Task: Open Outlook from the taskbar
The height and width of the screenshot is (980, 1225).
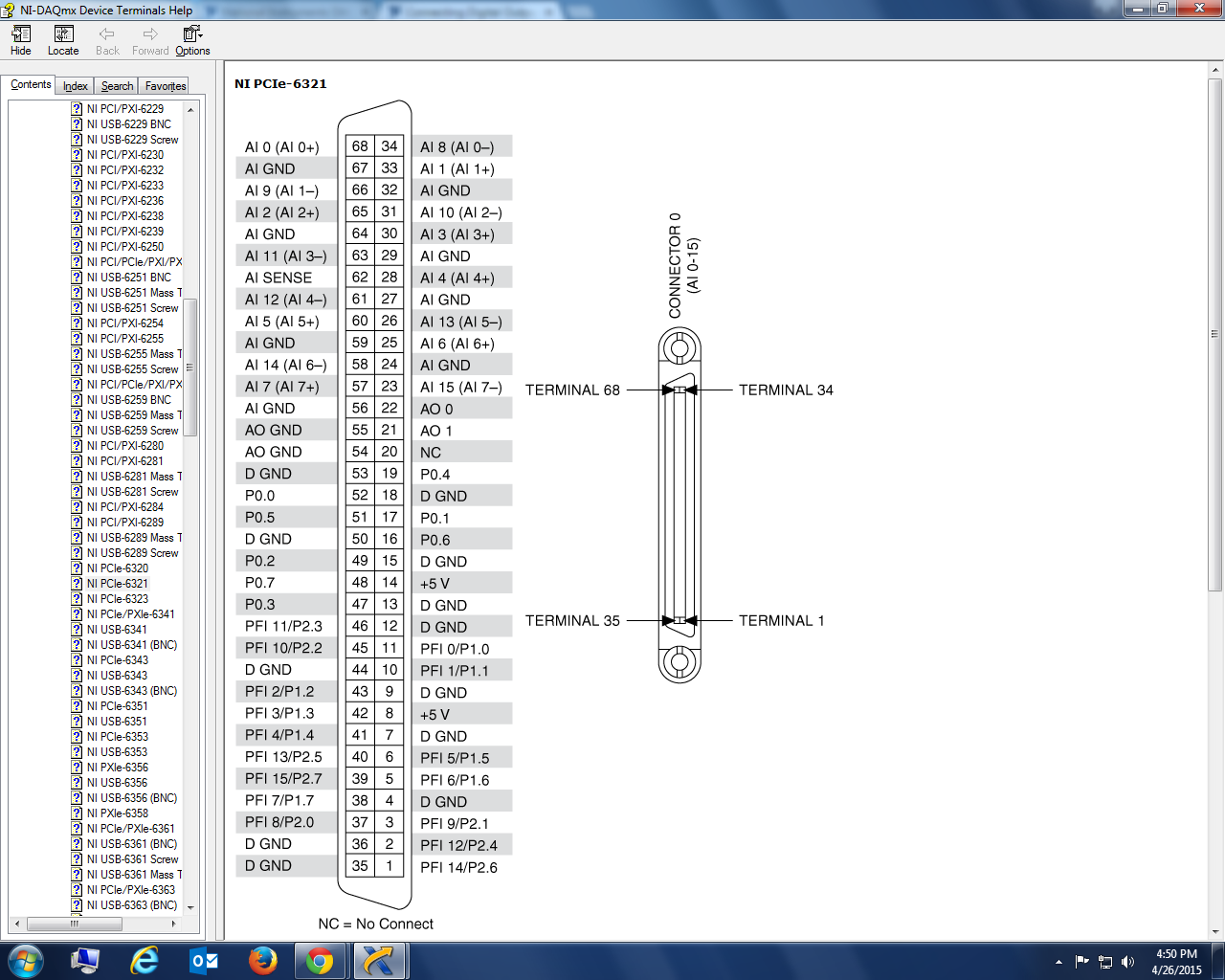Action: 203,961
